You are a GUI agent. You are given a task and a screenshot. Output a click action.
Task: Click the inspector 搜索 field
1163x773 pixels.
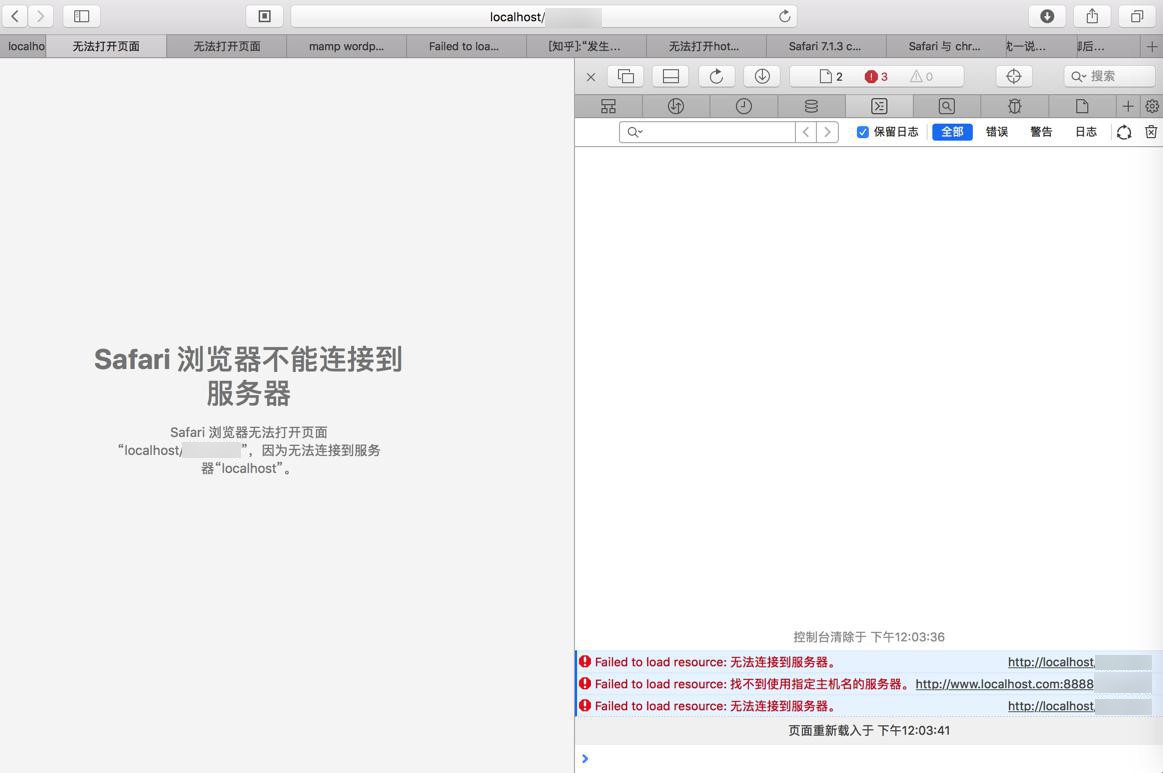click(1109, 76)
